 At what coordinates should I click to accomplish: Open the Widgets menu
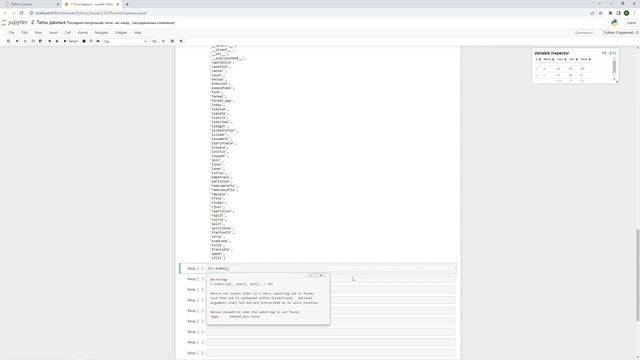[121, 33]
